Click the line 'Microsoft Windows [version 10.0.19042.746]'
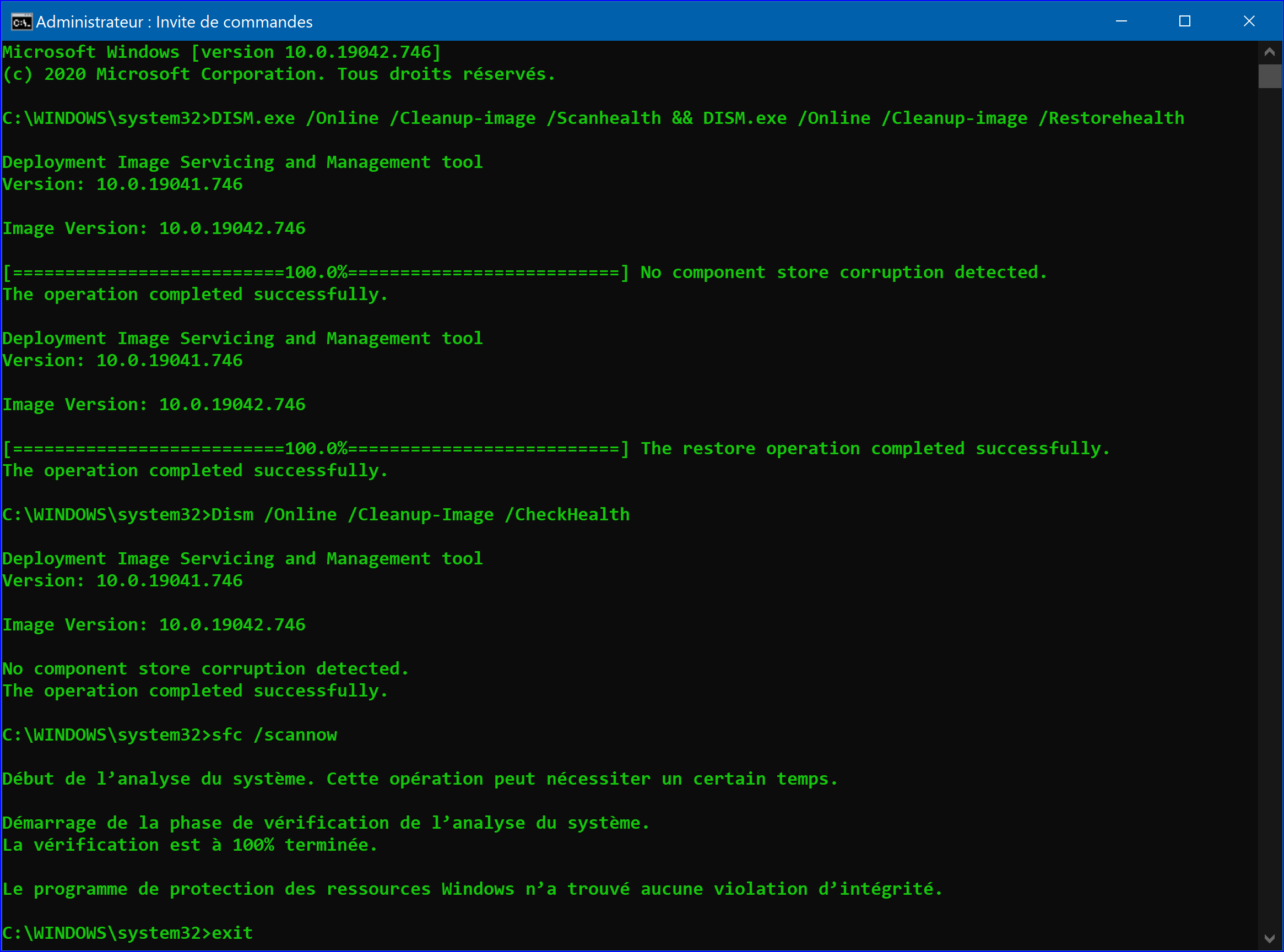This screenshot has height=952, width=1284. tap(222, 52)
